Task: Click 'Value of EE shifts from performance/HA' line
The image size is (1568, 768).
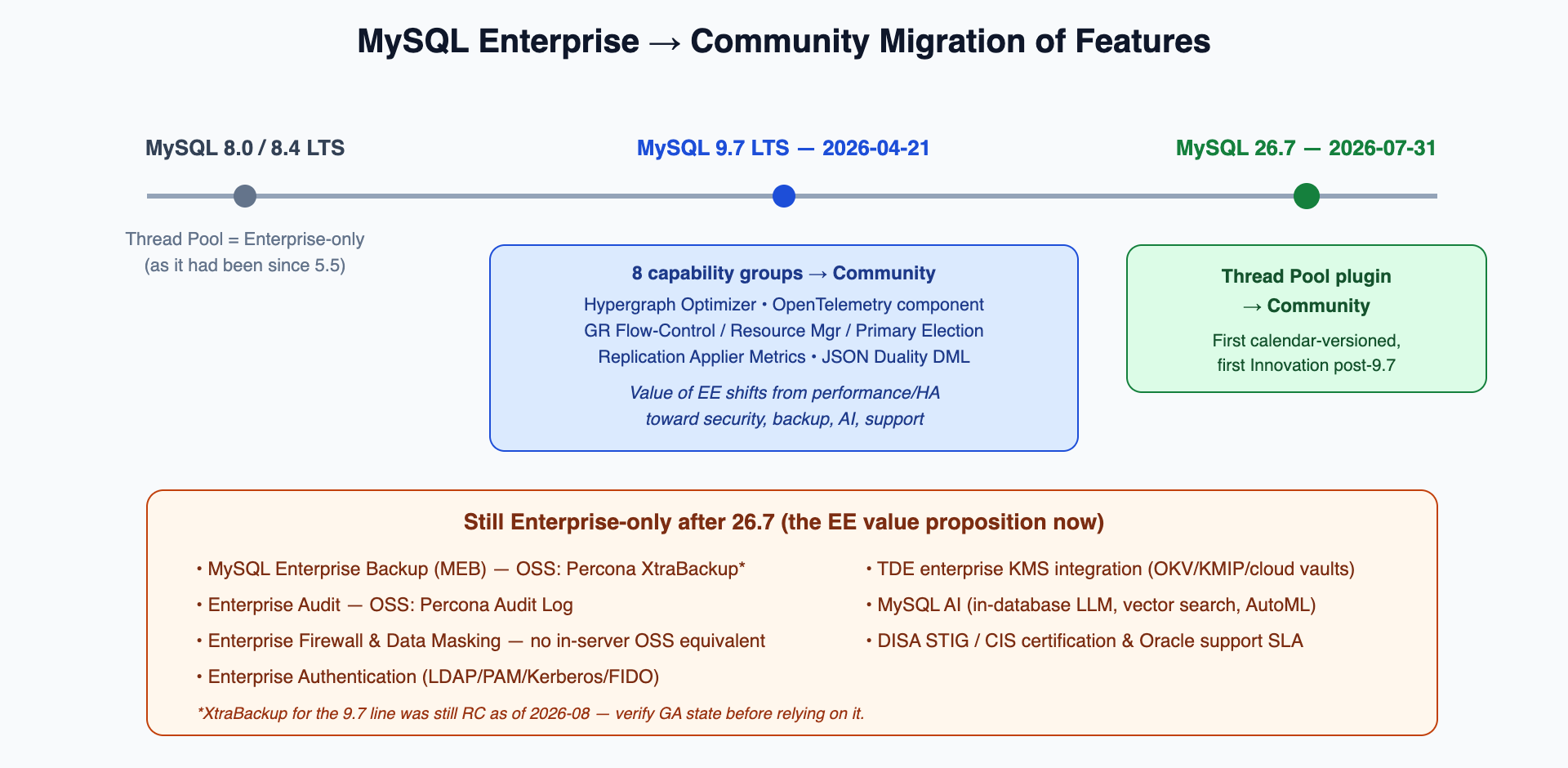Action: 785,393
